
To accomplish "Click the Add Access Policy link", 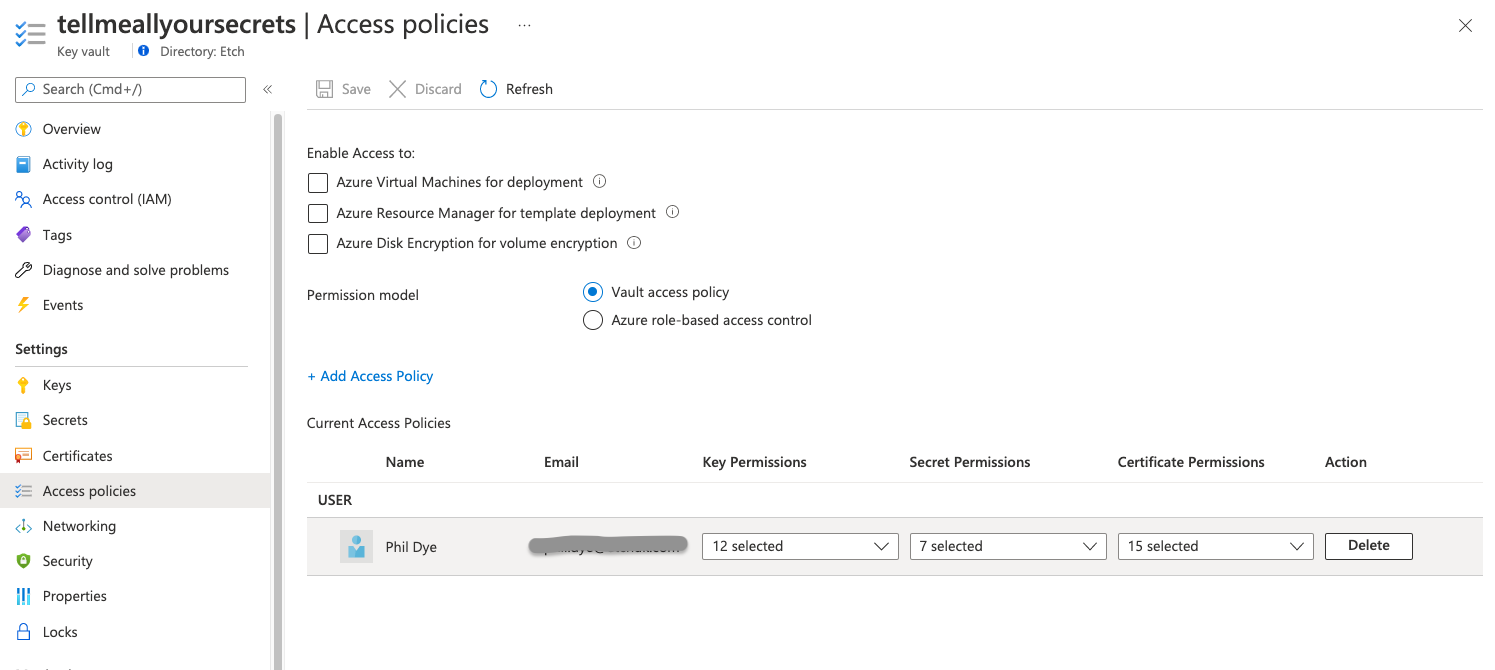I will point(370,376).
